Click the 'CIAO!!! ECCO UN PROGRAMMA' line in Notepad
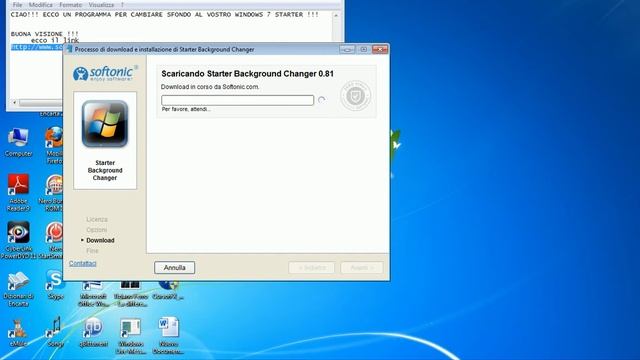Image resolution: width=640 pixels, height=360 pixels. click(x=164, y=14)
